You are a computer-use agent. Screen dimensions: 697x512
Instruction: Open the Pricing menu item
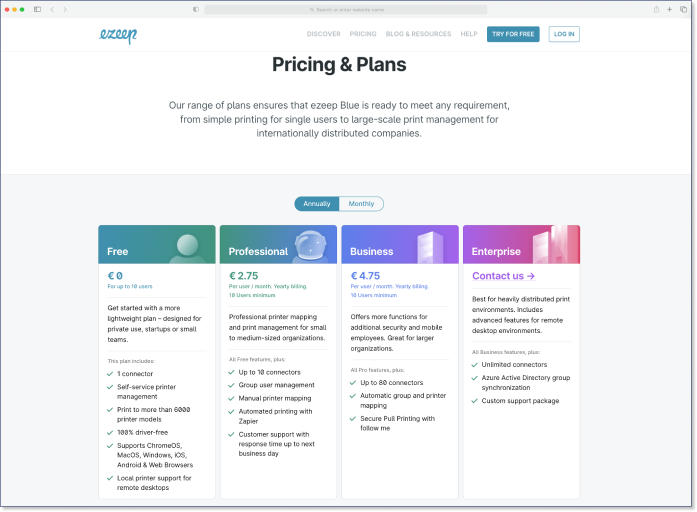pos(363,34)
